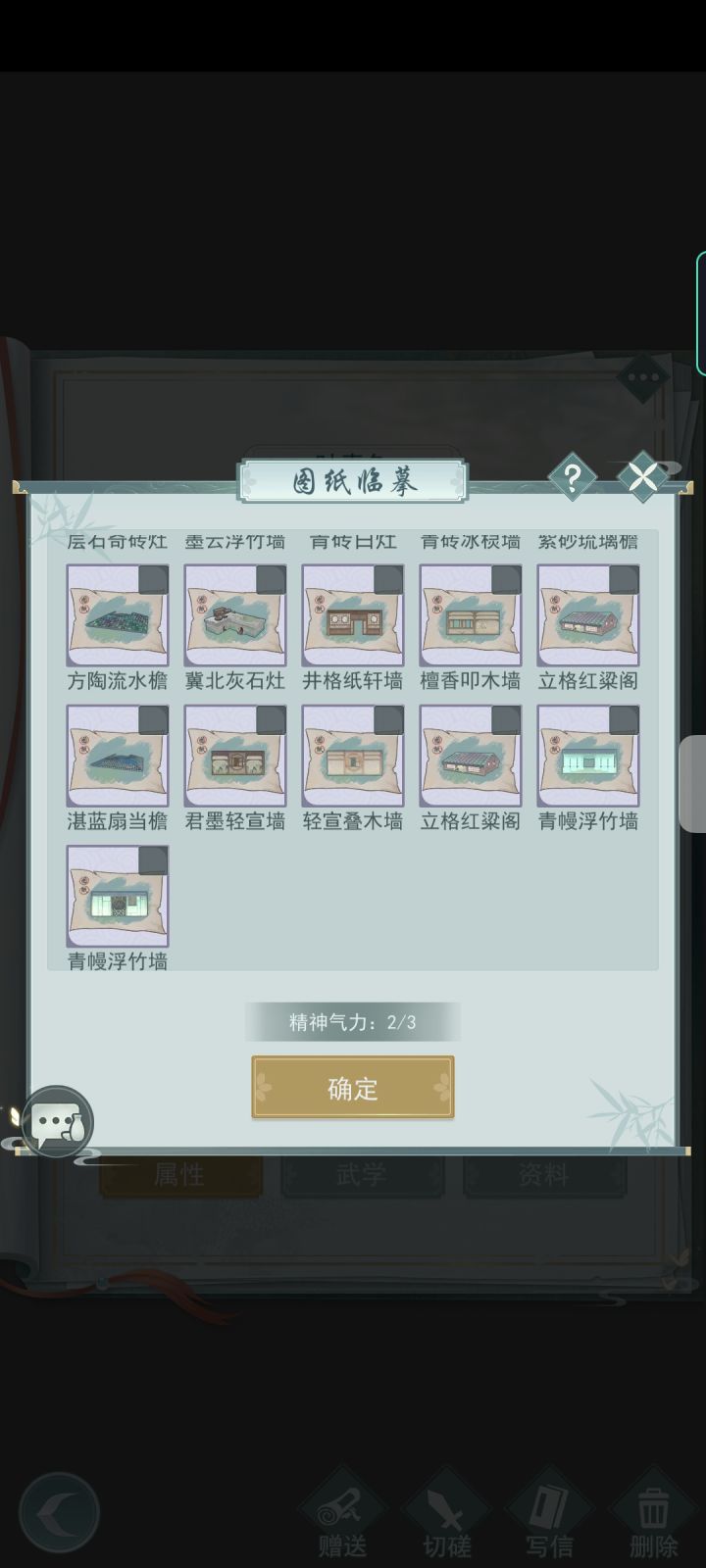Image resolution: width=706 pixels, height=1568 pixels.
Task: Check the box on 冀北灰石灶 blueprint
Action: tap(271, 580)
